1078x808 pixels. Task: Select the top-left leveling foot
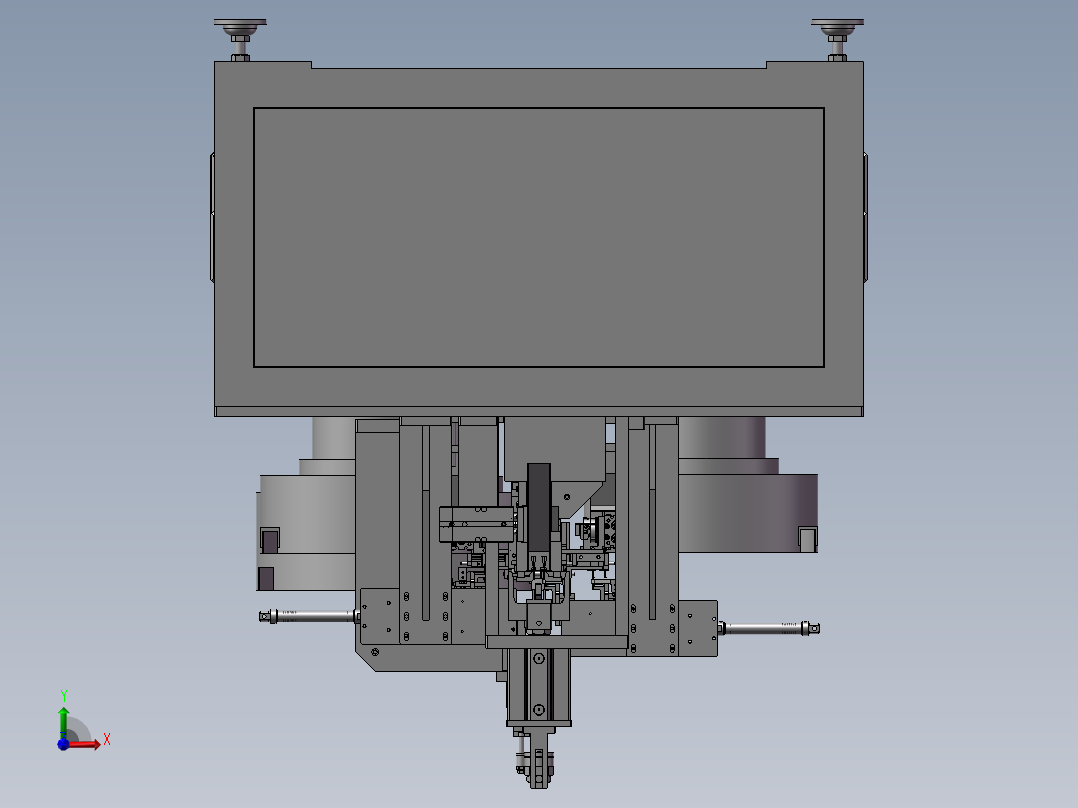[x=240, y=40]
